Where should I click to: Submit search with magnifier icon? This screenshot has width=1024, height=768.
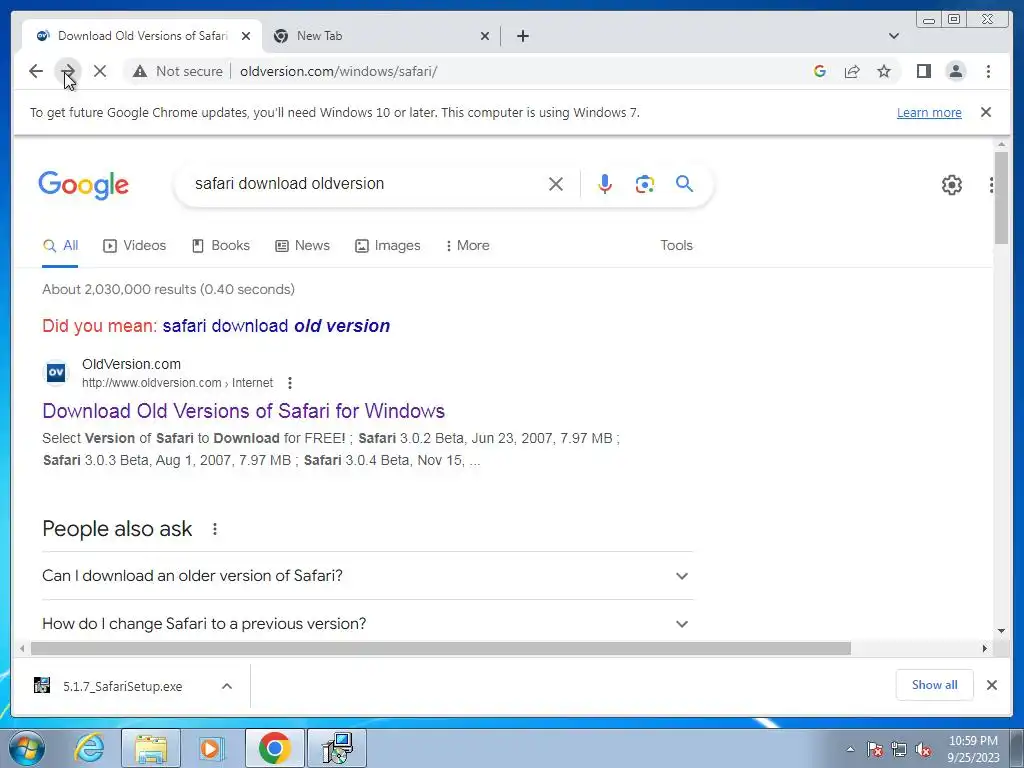tap(684, 184)
